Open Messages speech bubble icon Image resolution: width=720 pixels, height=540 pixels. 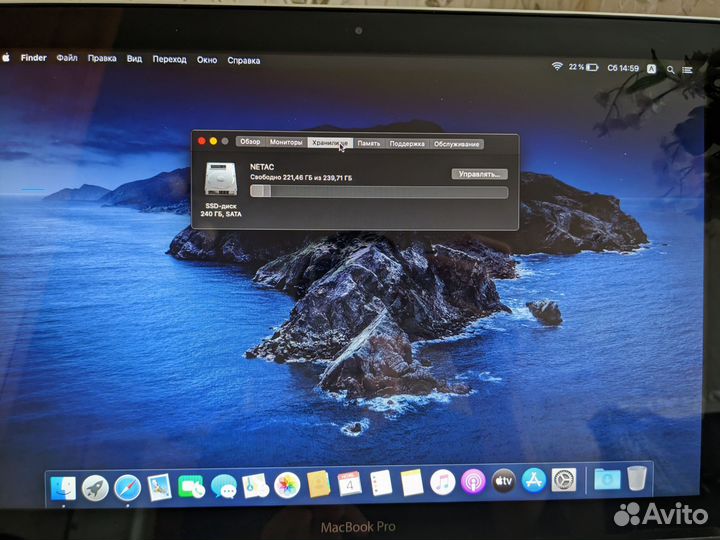click(224, 486)
